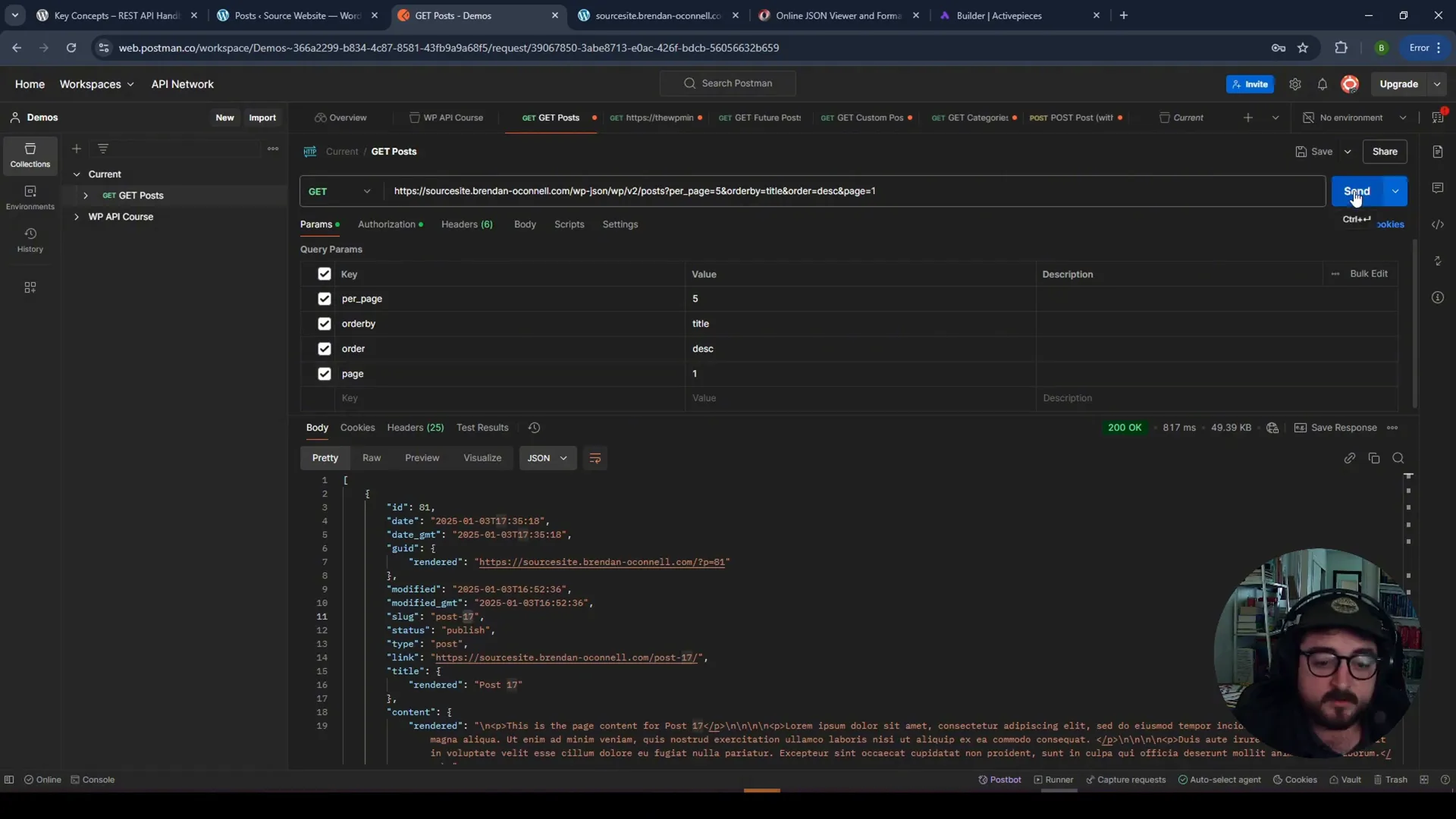Open the comments icon in right sidebar
The width and height of the screenshot is (1456, 819).
click(x=1438, y=188)
